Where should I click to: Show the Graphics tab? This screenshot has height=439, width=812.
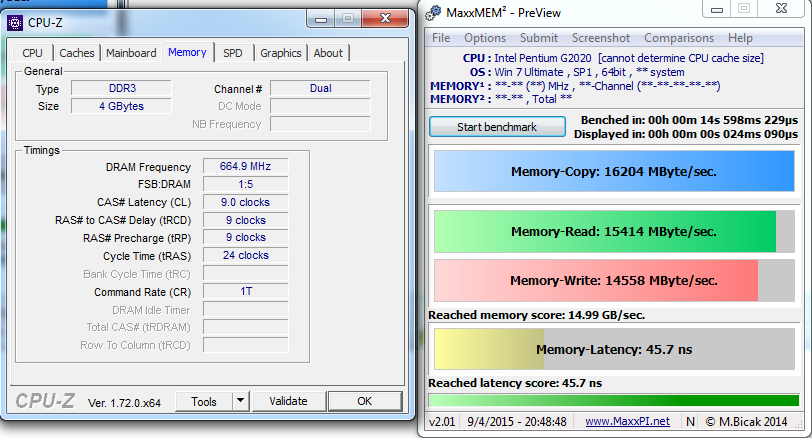pyautogui.click(x=280, y=53)
